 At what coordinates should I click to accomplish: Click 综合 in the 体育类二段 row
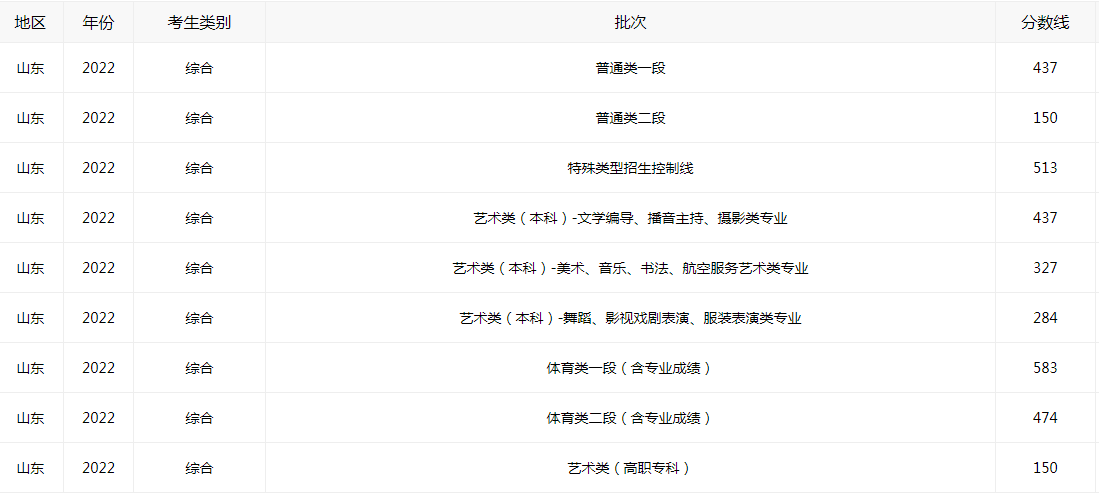tap(199, 418)
